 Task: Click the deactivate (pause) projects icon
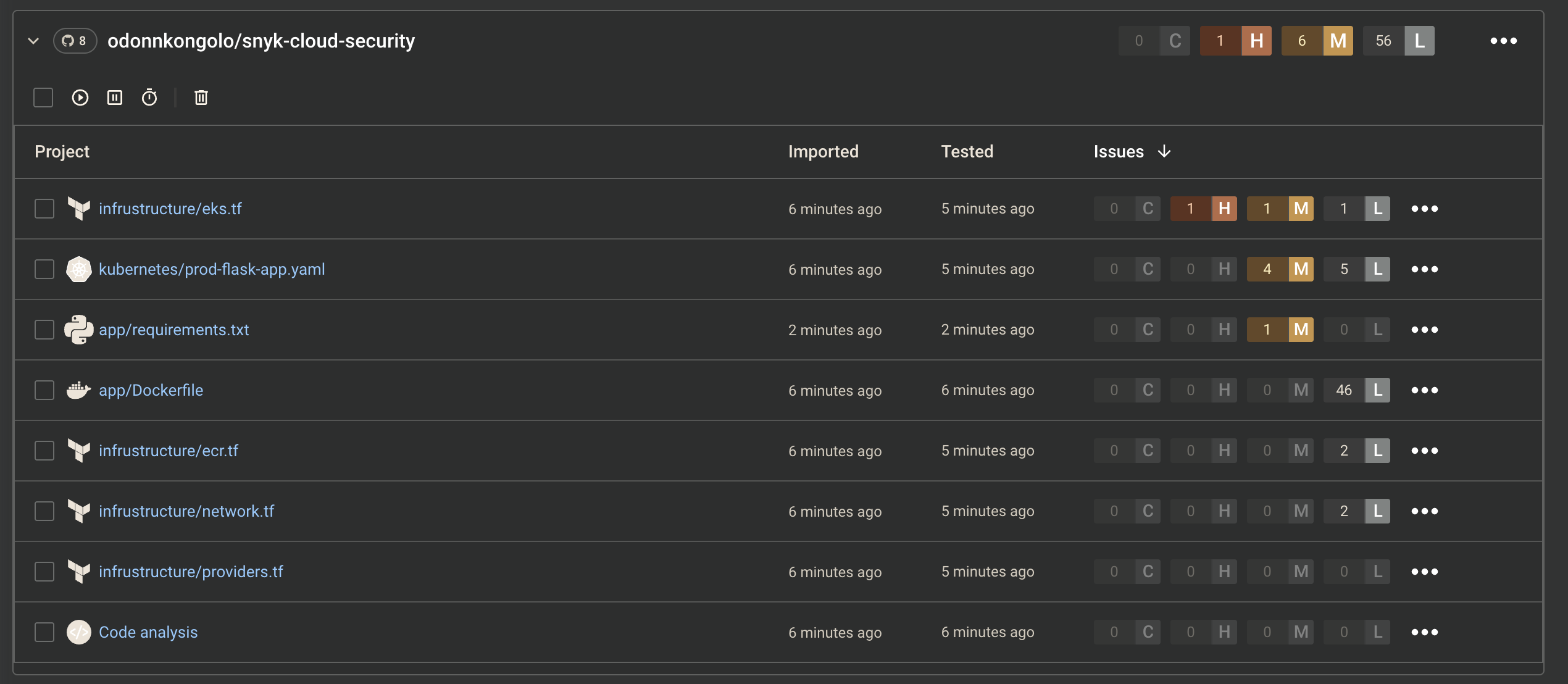(115, 98)
